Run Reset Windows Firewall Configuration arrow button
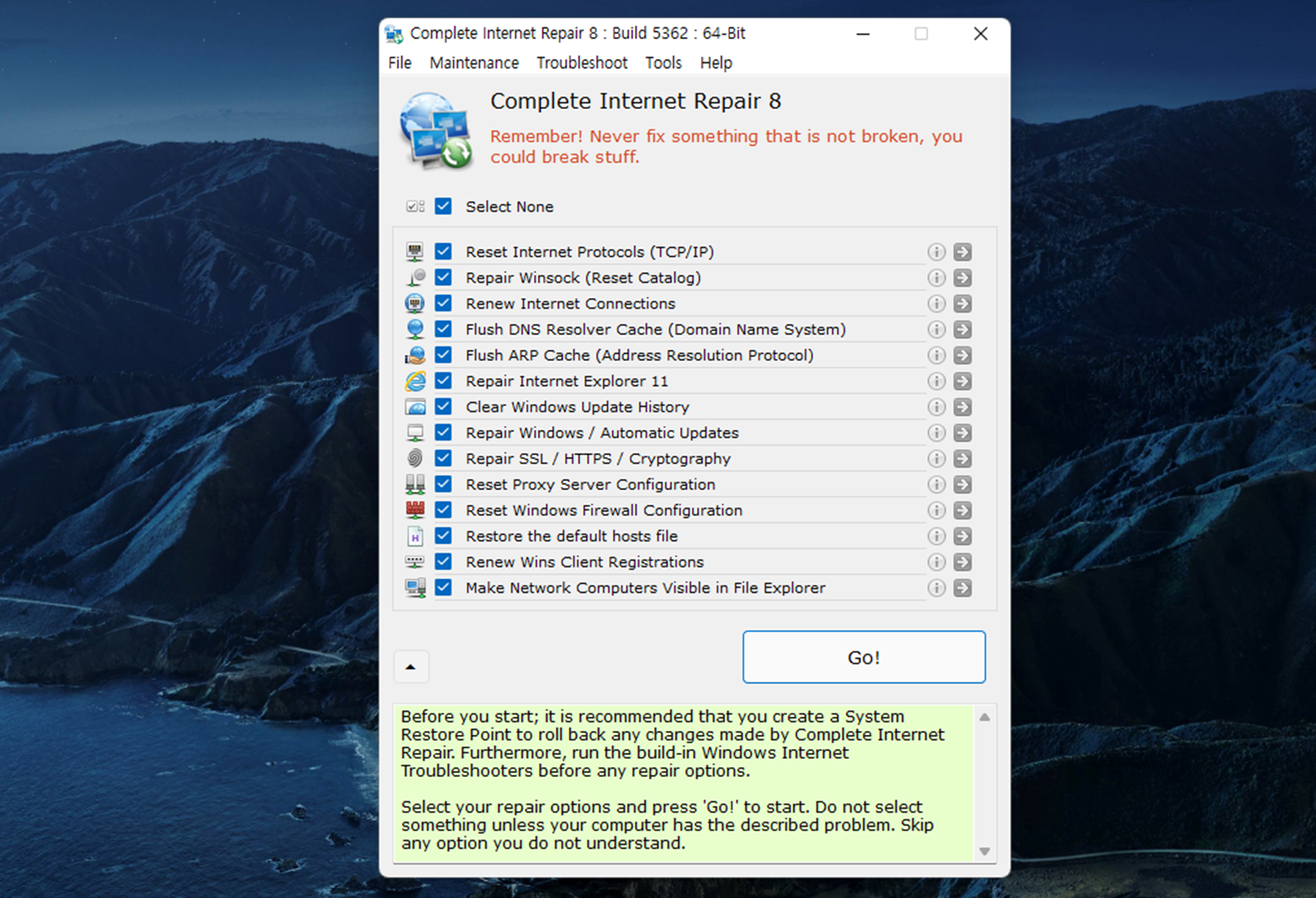 [x=963, y=511]
